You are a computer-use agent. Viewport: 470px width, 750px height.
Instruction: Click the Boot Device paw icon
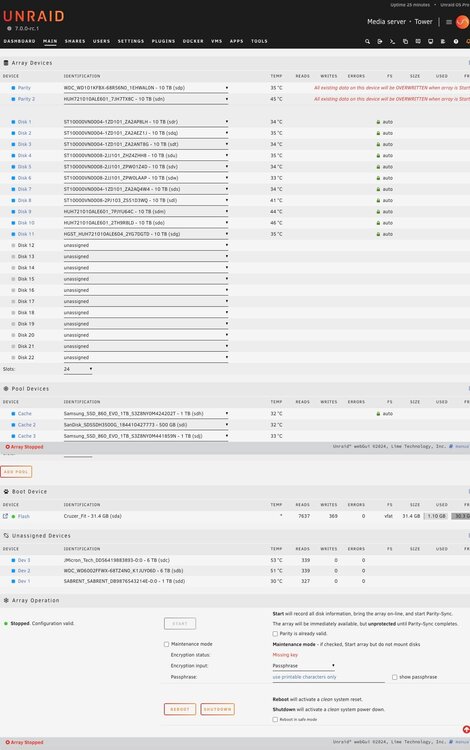click(x=6, y=492)
